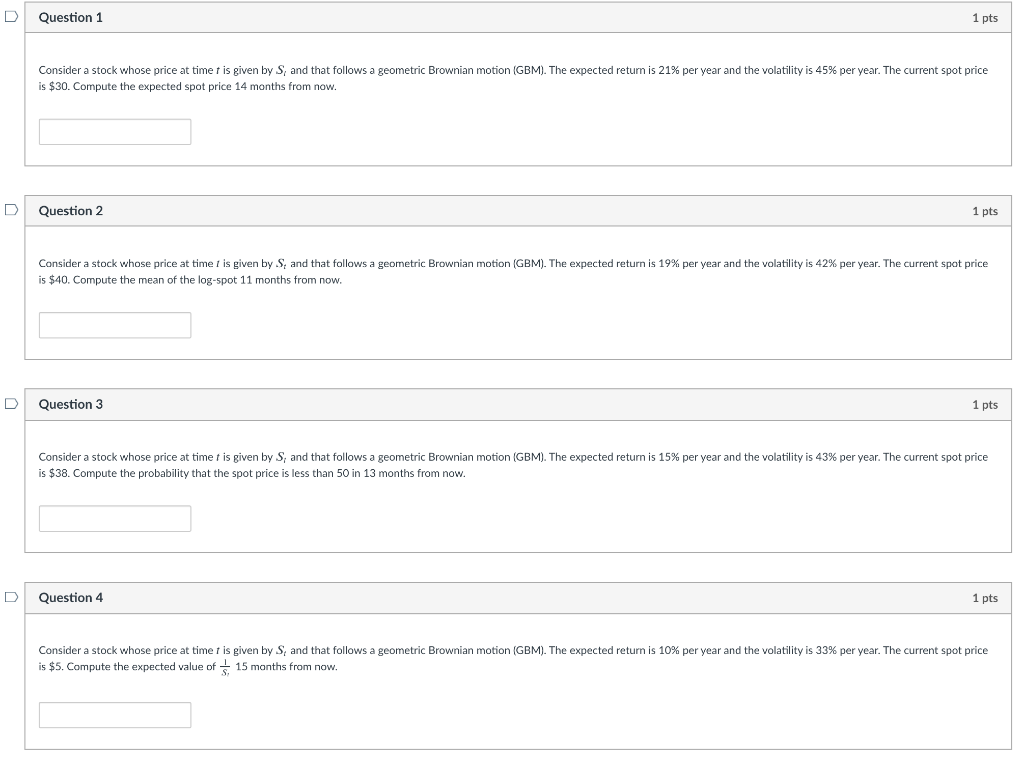This screenshot has width=1024, height=766.
Task: Click the 1 pts label on Question 1
Action: click(x=985, y=17)
